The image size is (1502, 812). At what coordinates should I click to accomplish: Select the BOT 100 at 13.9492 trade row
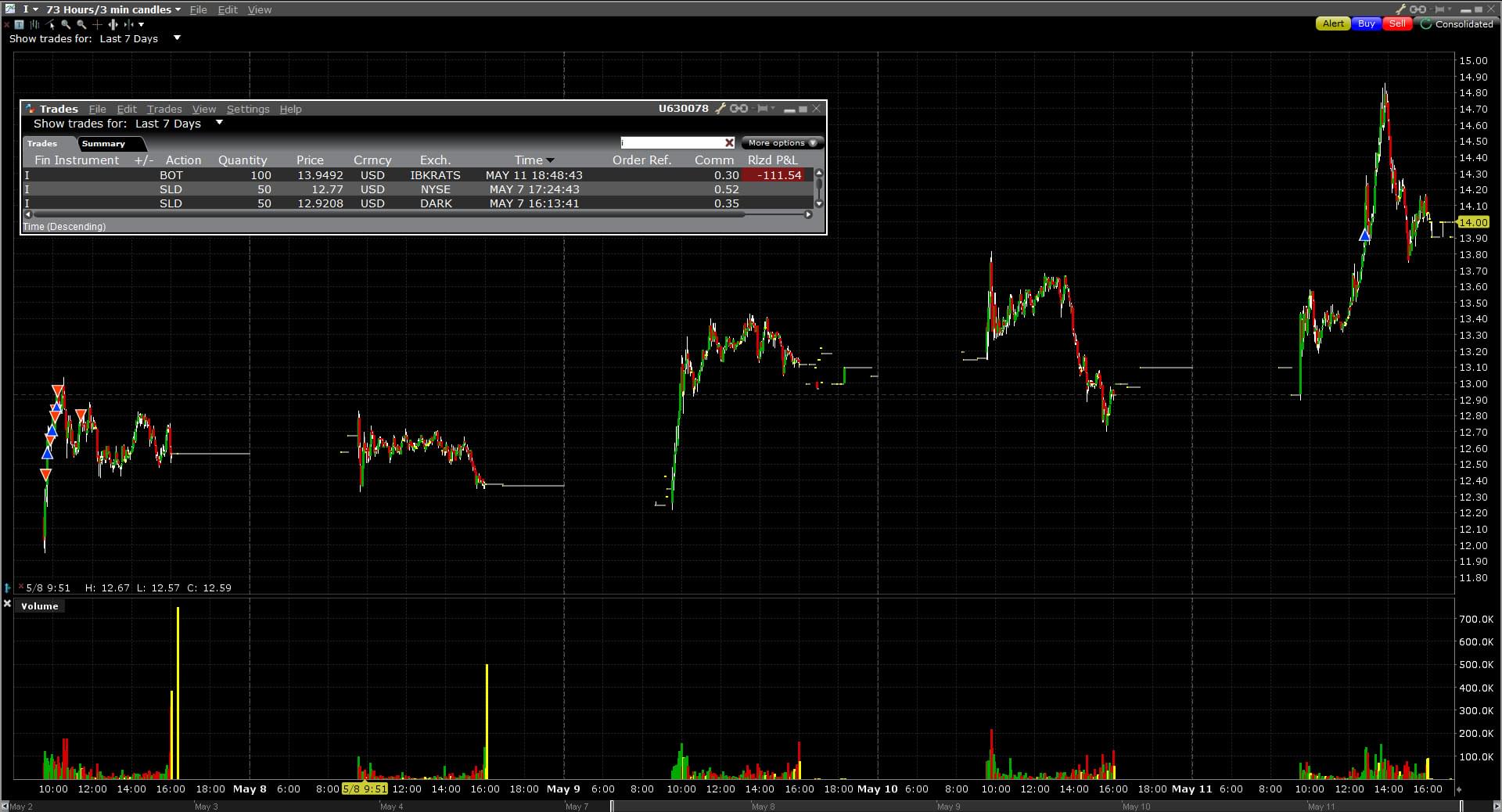click(419, 175)
